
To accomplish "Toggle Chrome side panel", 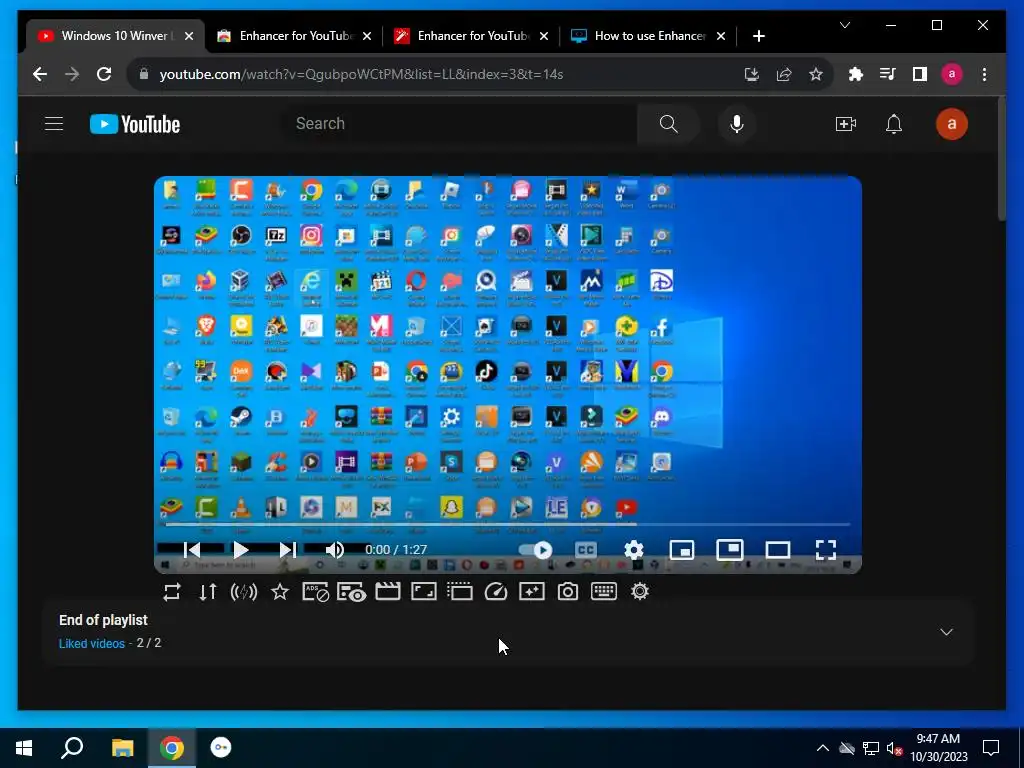I will 920,74.
